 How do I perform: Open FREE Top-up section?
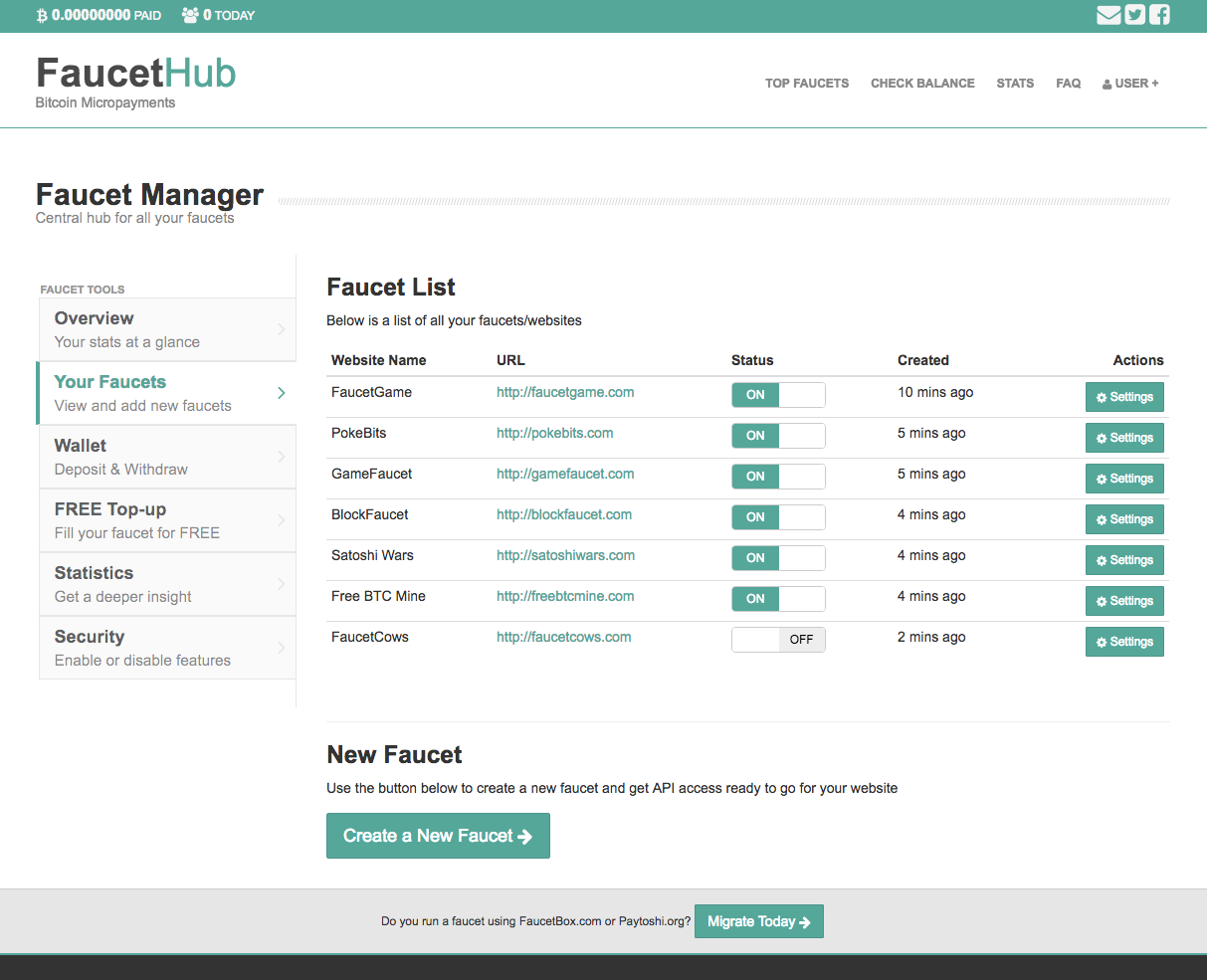pos(167,520)
